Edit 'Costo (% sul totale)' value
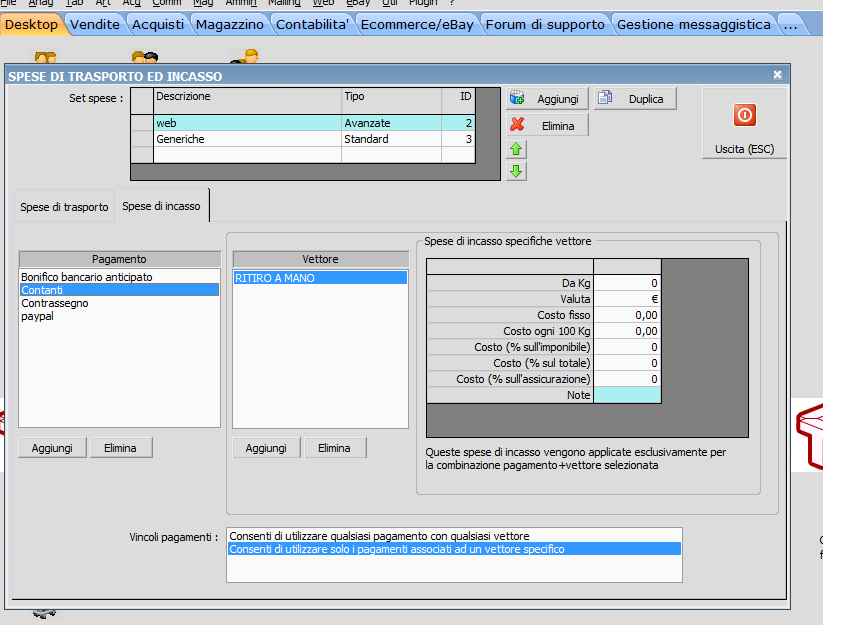The height and width of the screenshot is (625, 864). 627,363
